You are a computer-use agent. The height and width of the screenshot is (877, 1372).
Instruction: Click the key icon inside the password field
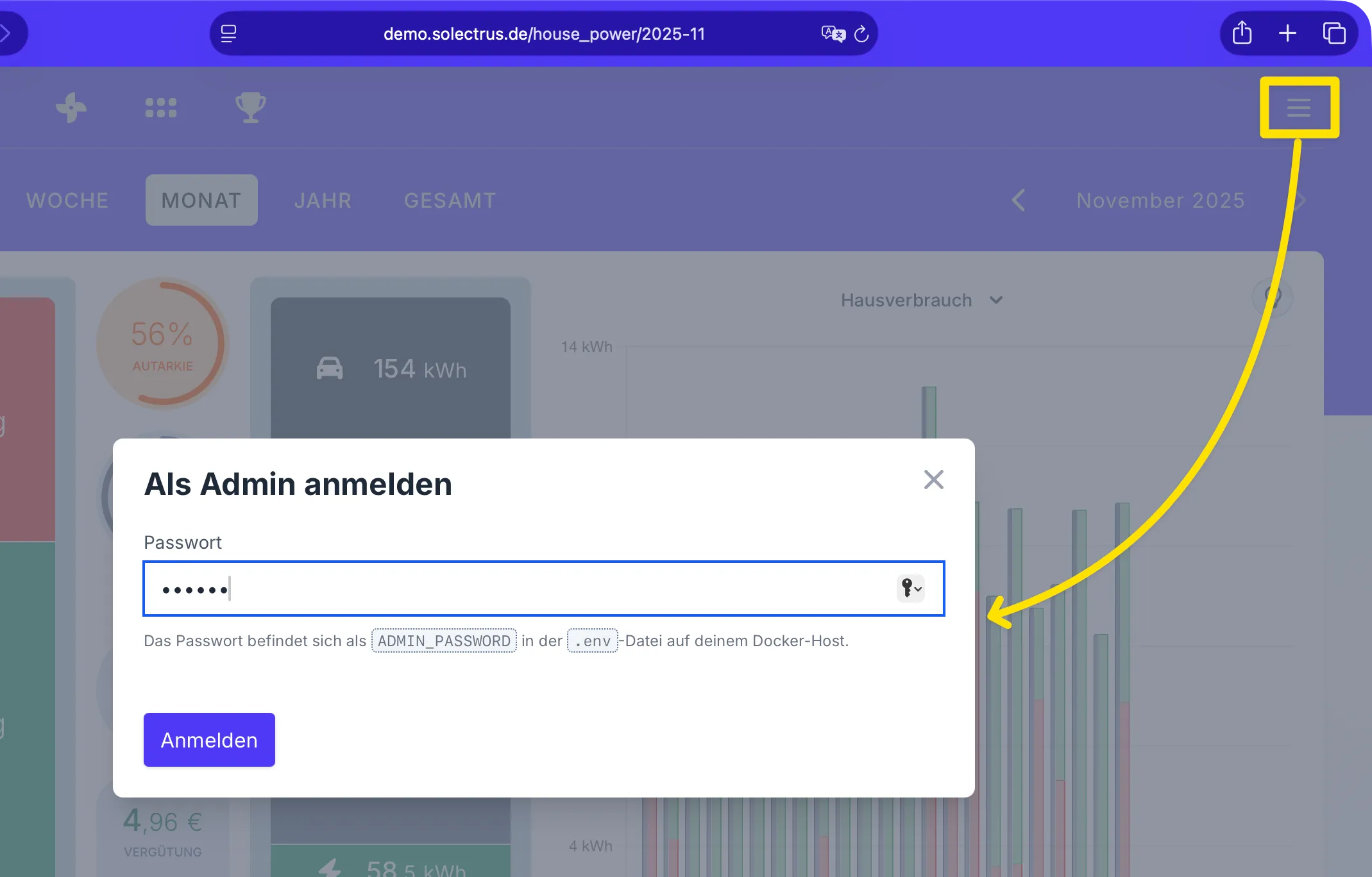click(906, 589)
